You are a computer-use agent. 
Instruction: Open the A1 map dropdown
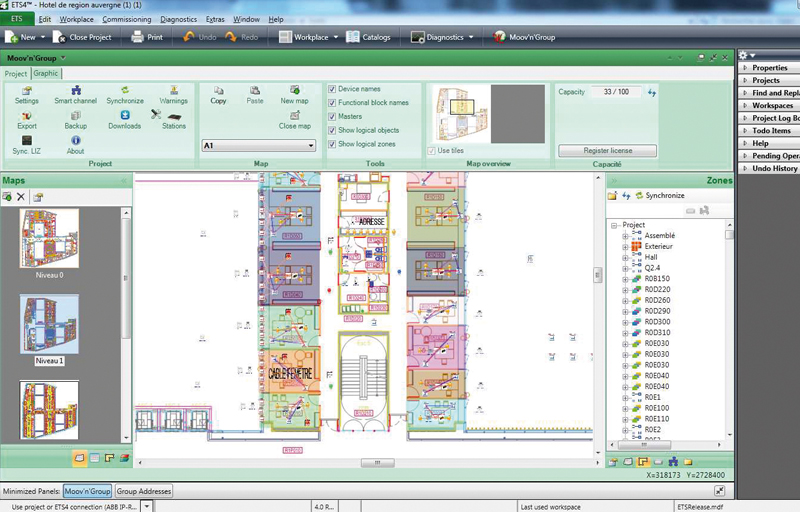click(259, 146)
